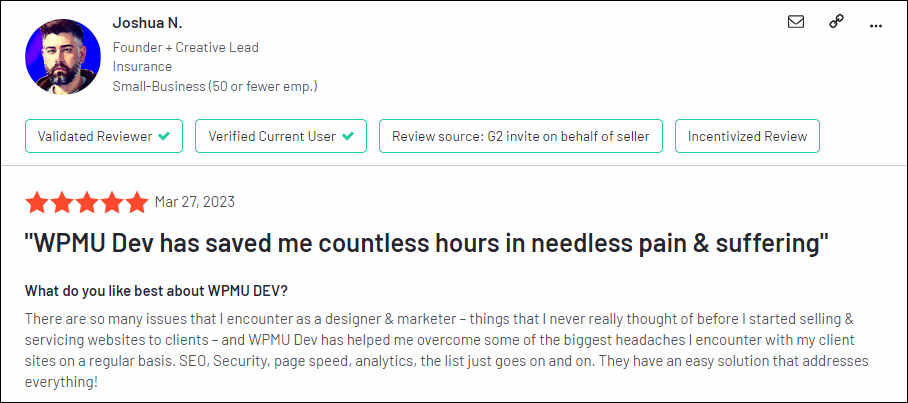Copy review link via chain icon
The height and width of the screenshot is (403, 908).
836,22
